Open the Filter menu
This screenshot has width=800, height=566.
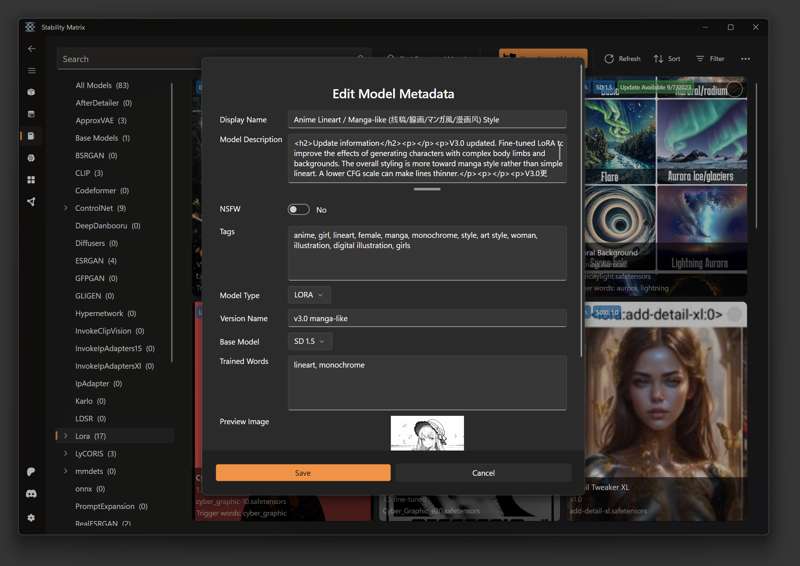tap(710, 59)
